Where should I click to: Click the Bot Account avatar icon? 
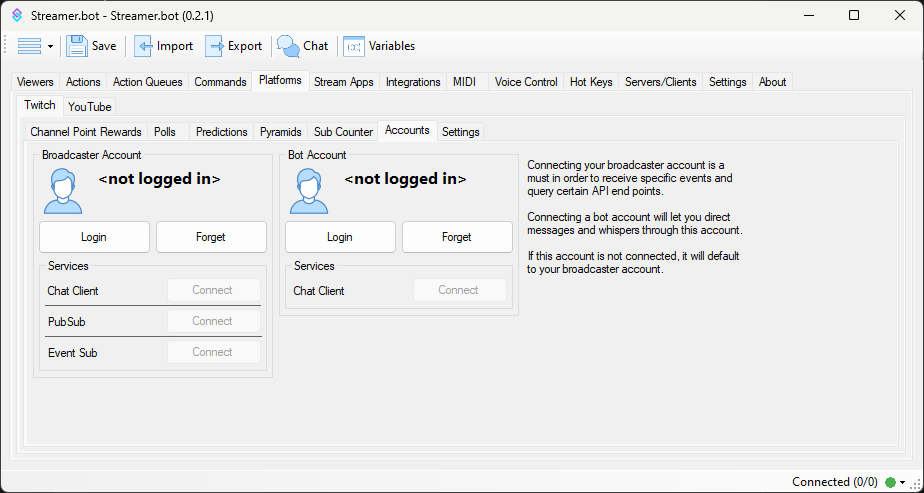(x=309, y=191)
